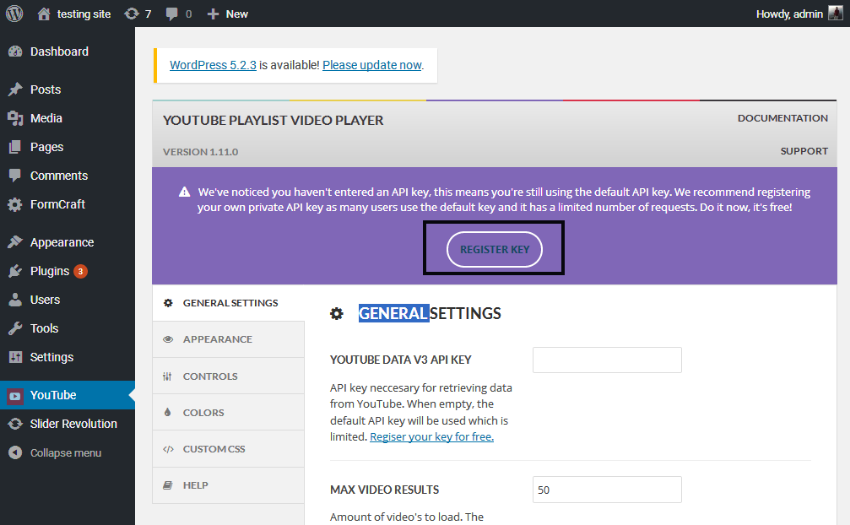The height and width of the screenshot is (525, 850).
Task: Click the Plugins plug icon
Action: click(15, 271)
